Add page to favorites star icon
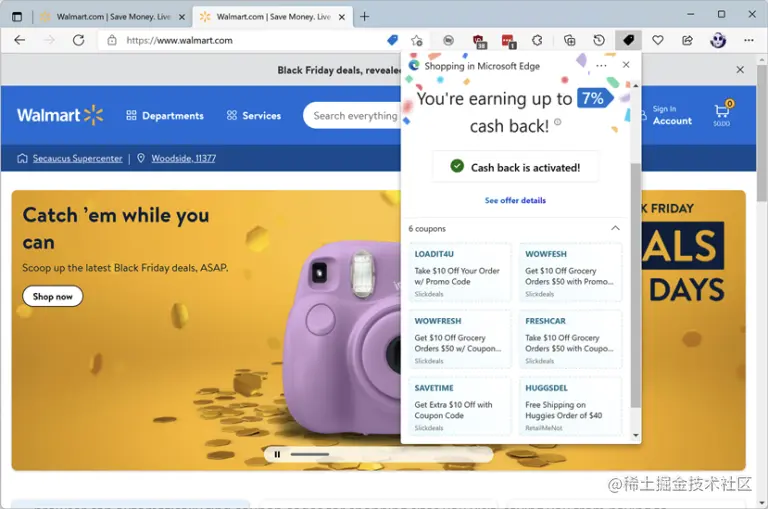 [x=417, y=40]
